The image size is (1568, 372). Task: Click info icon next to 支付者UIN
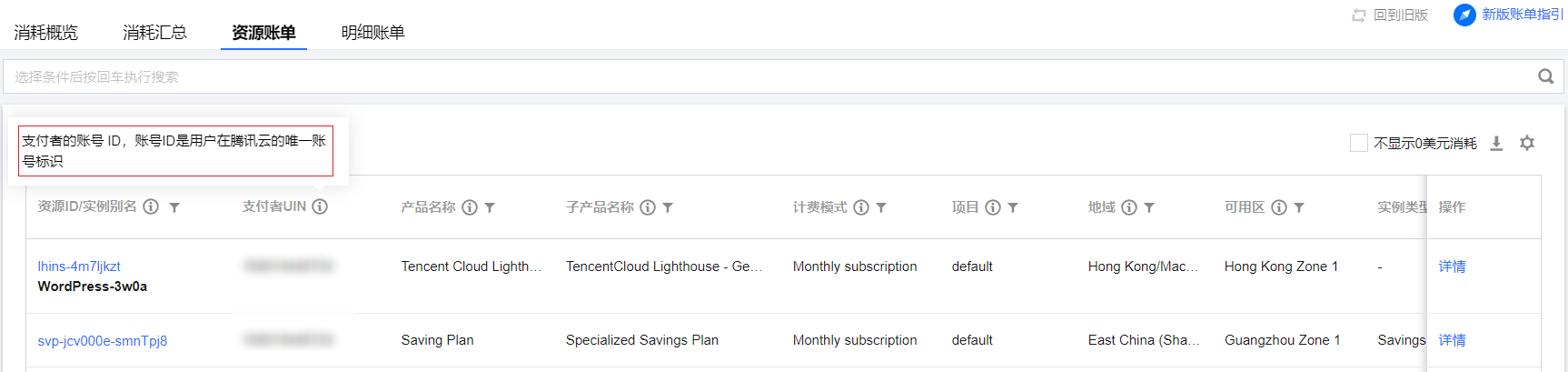(x=320, y=206)
